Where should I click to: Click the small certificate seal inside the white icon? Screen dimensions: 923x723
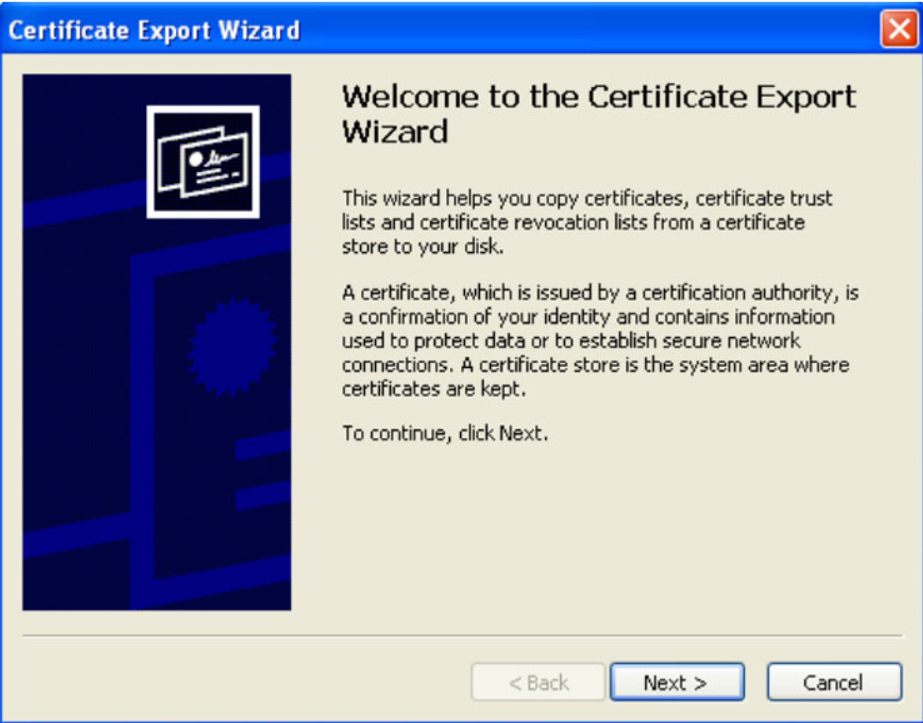coord(198,160)
